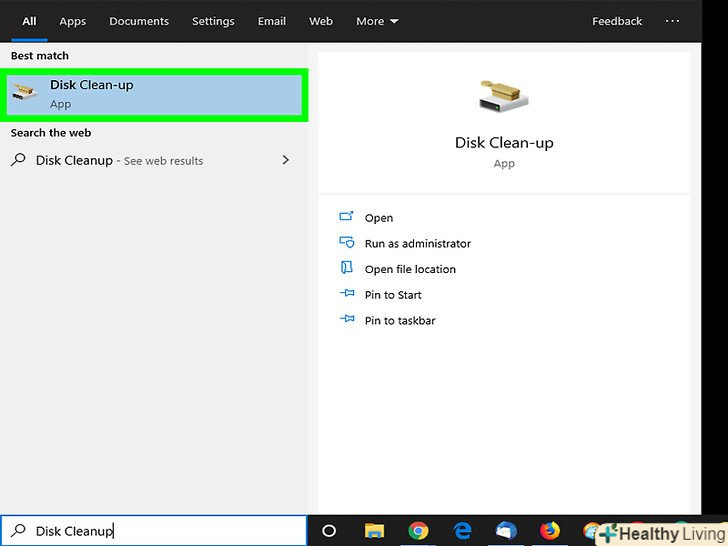
Task: Select the Disk Cleanup web results entry
Action: pos(154,161)
